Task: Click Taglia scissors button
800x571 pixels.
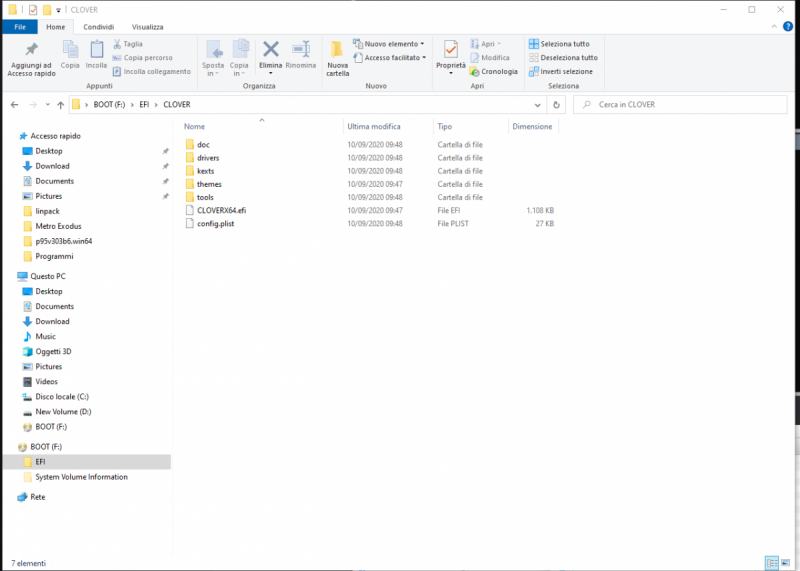Action: coord(128,44)
